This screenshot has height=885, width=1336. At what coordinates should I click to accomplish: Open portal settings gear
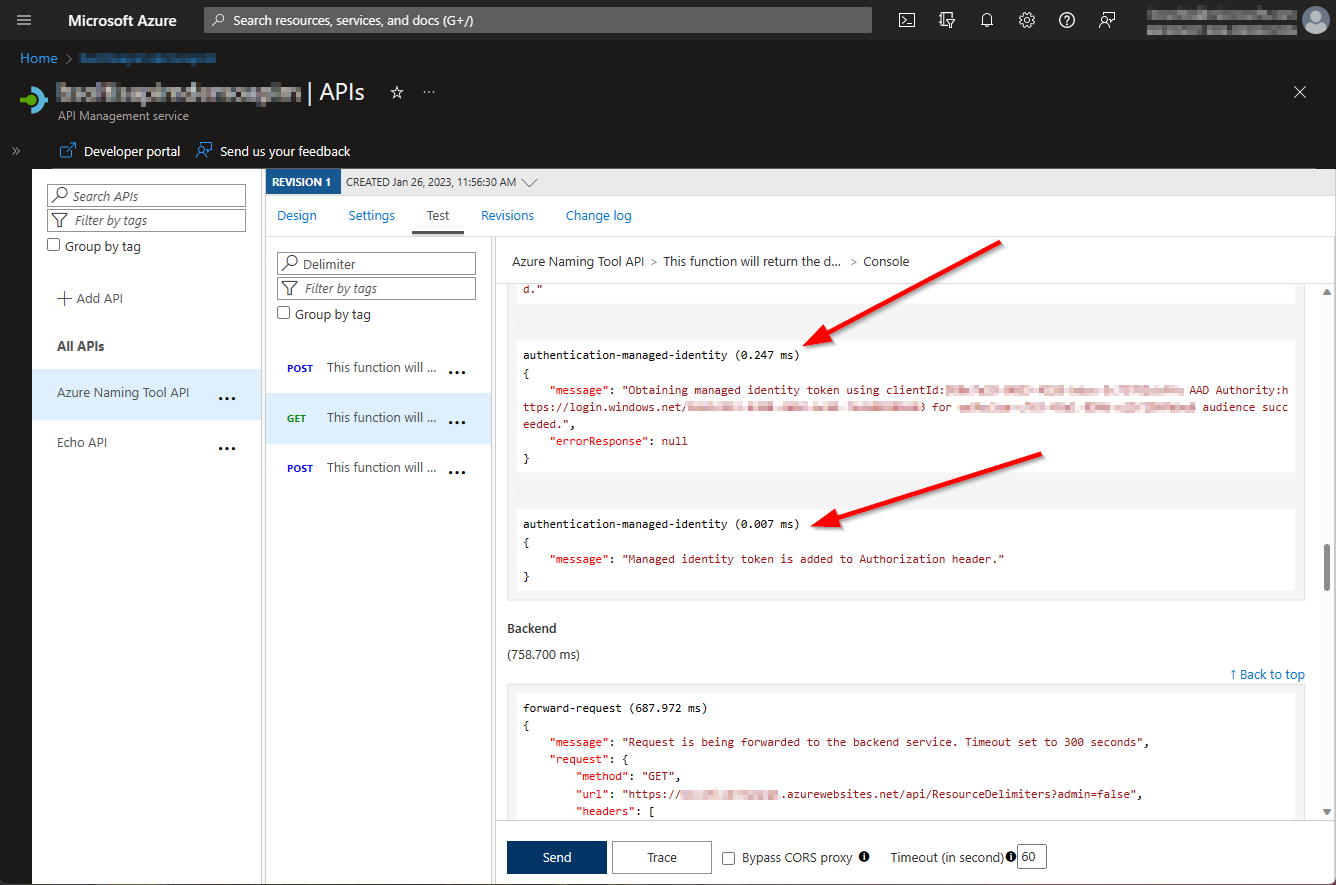point(1027,20)
